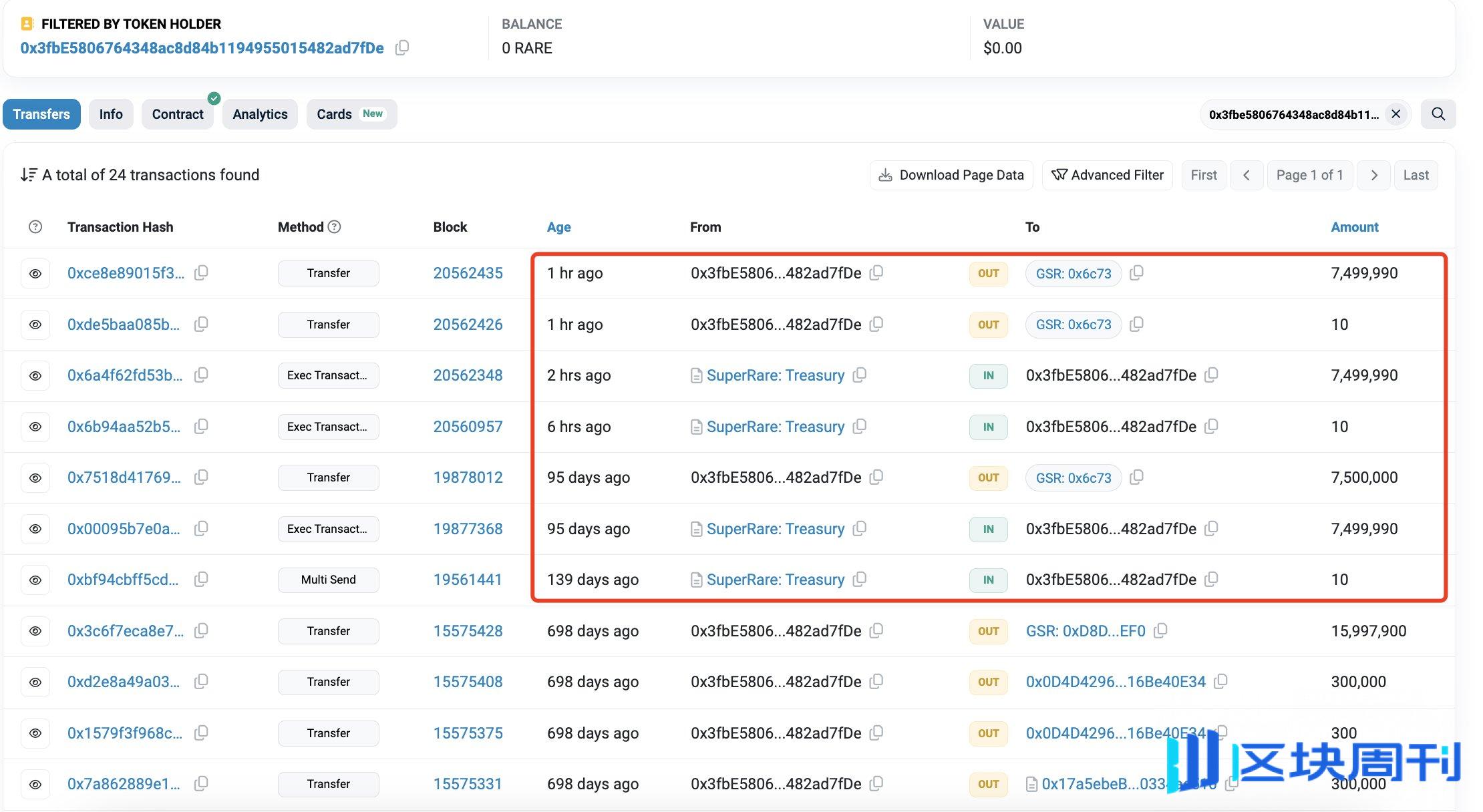This screenshot has width=1483, height=812.
Task: Toggle eye preview for 0x6a4f62fd53b row
Action: (x=35, y=375)
